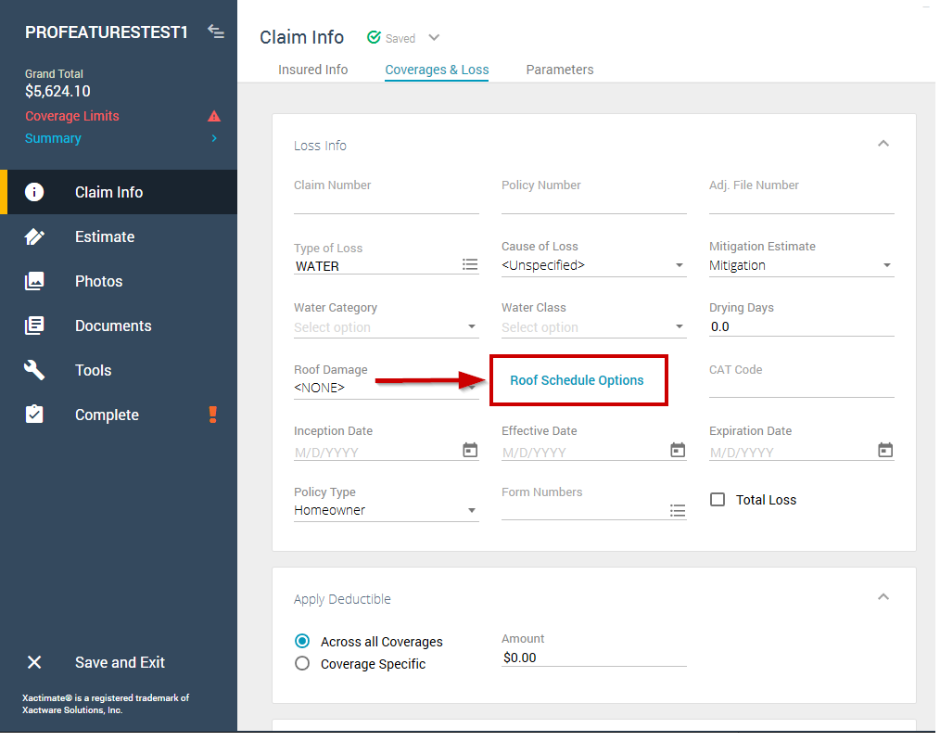Open the Inception Date calendar picker
The image size is (936, 733).
pyautogui.click(x=470, y=451)
